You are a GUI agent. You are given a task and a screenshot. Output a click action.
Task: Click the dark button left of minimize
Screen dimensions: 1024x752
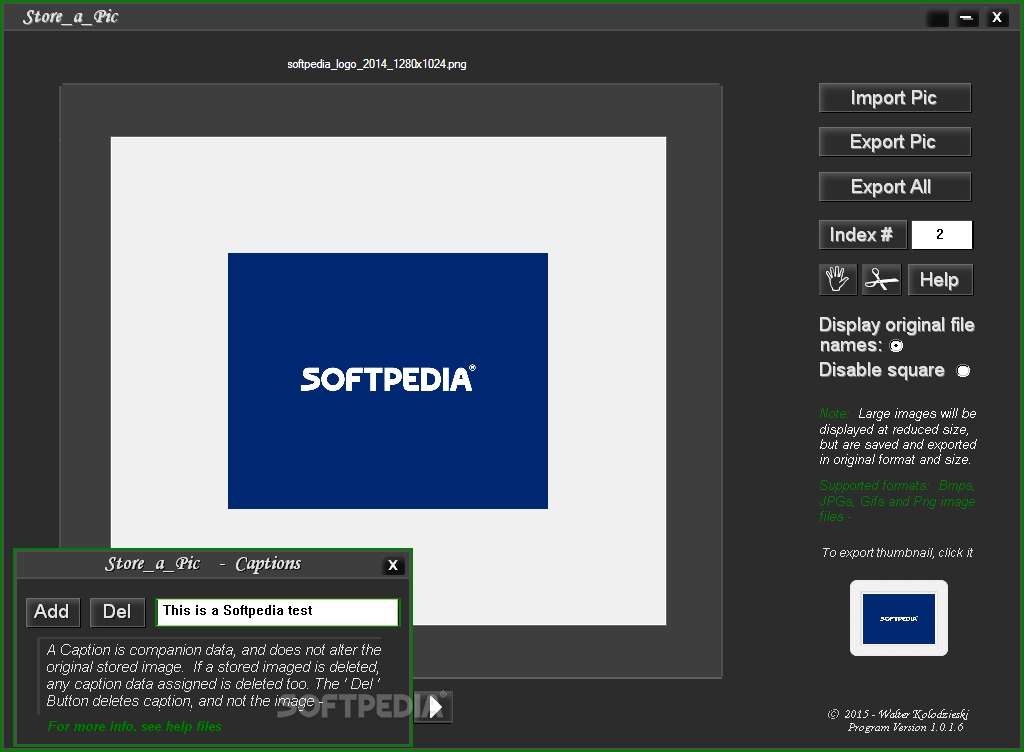point(938,18)
